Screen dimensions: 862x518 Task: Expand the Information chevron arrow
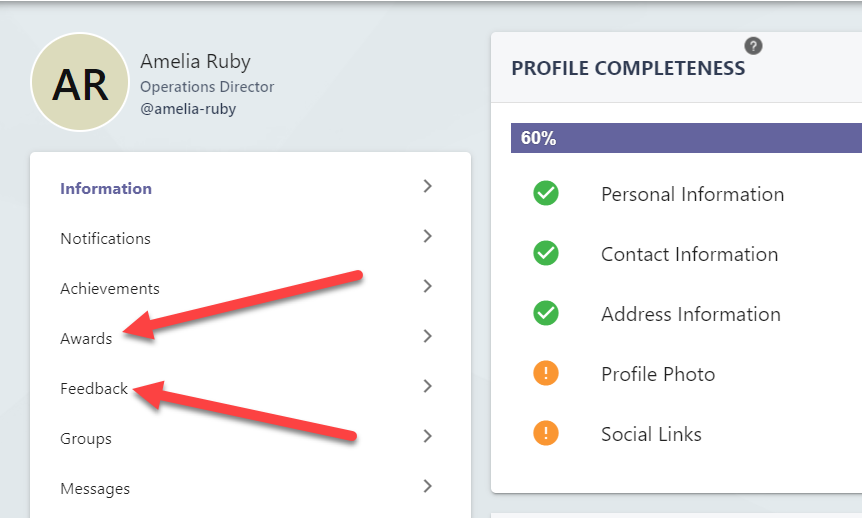(x=428, y=186)
